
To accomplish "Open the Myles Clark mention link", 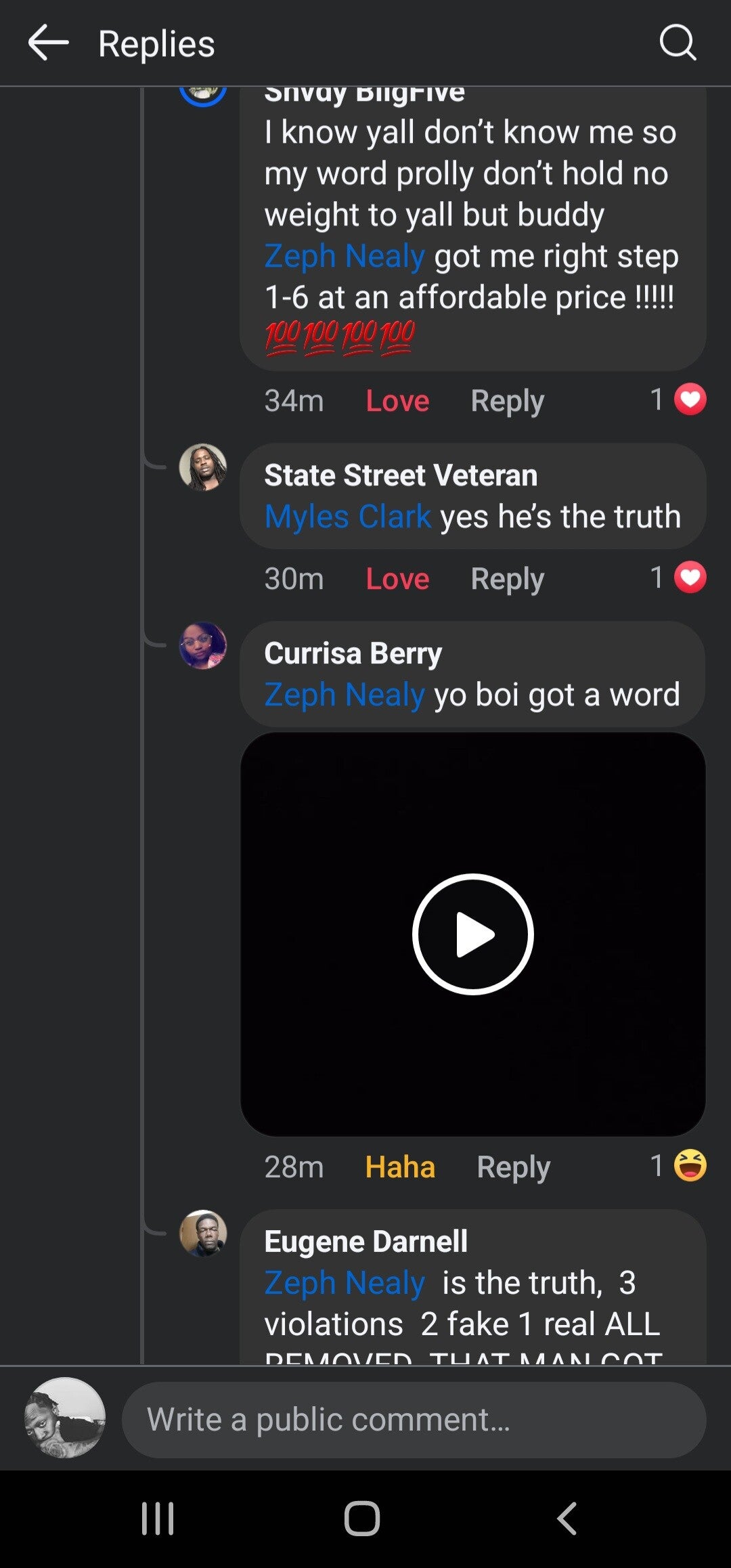I will (347, 517).
